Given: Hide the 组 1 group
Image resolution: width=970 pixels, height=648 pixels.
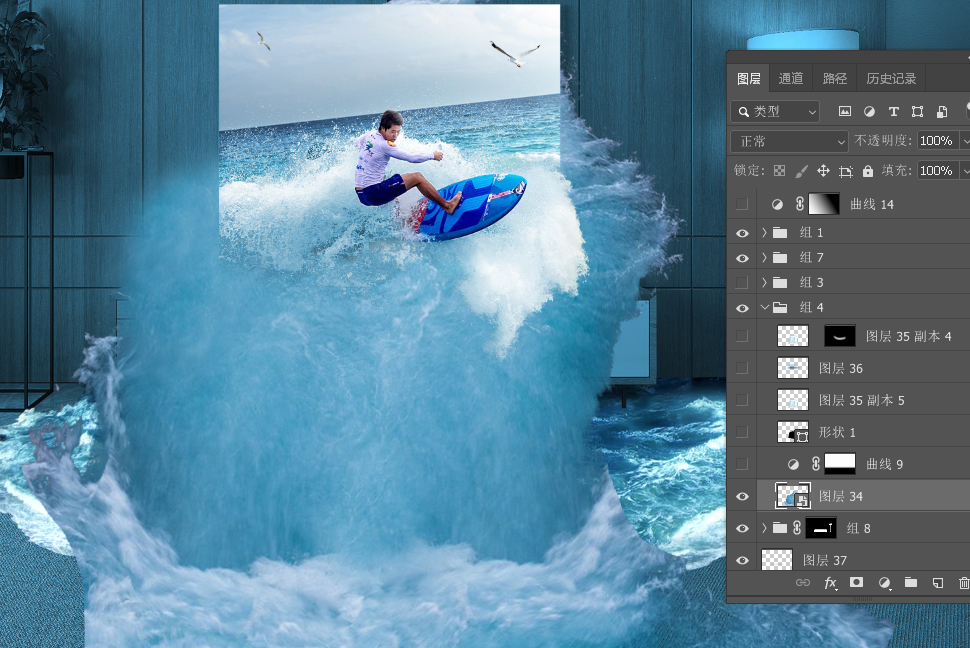Looking at the screenshot, I should click(742, 233).
